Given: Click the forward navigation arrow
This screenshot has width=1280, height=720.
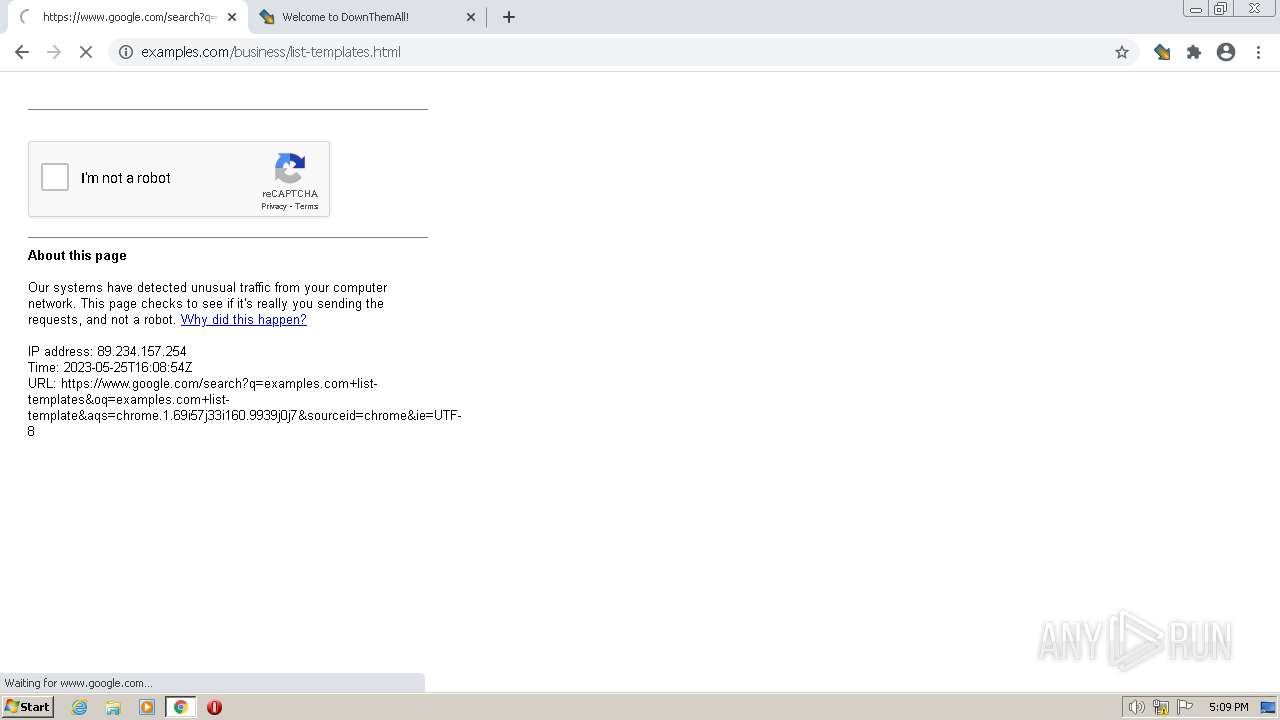Looking at the screenshot, I should tap(54, 52).
